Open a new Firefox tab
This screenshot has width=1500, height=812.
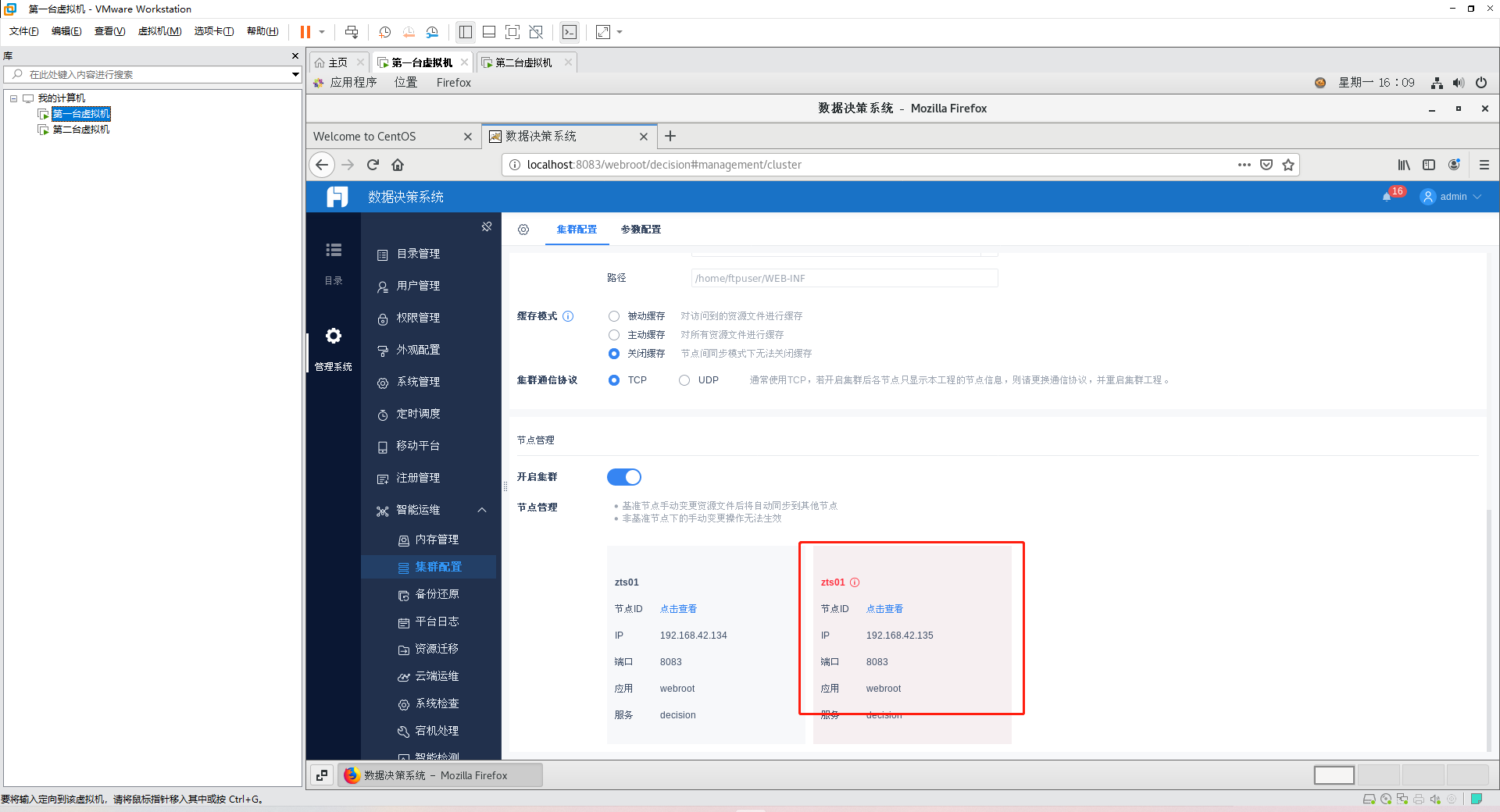pyautogui.click(x=670, y=136)
